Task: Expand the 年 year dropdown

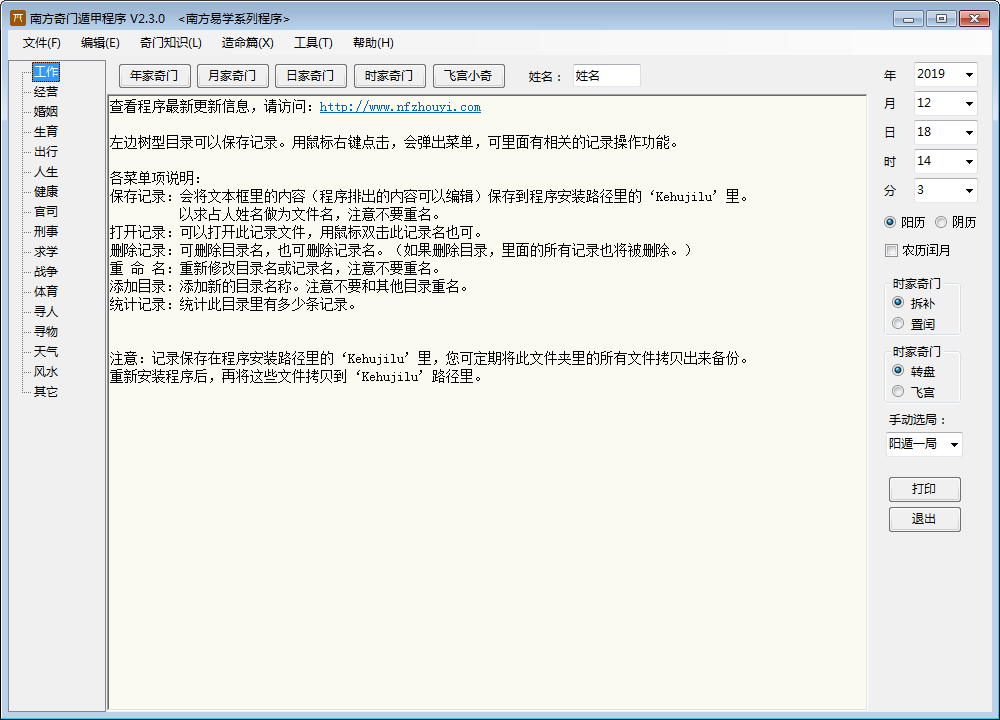Action: click(x=969, y=75)
